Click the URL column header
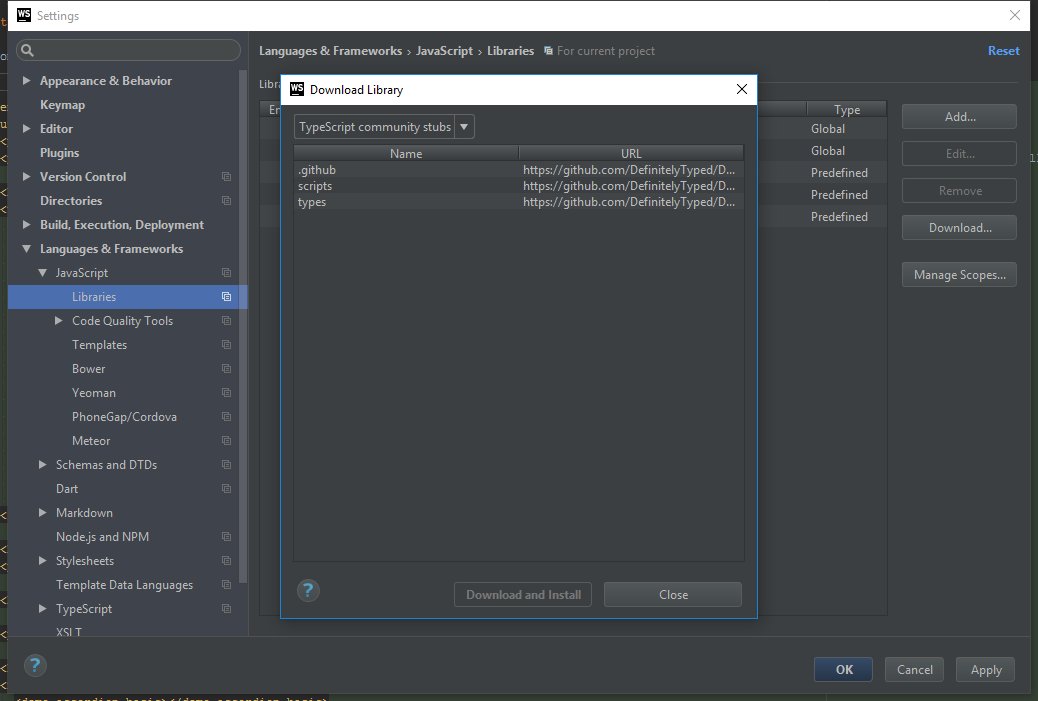Viewport: 1038px width, 701px height. point(631,154)
